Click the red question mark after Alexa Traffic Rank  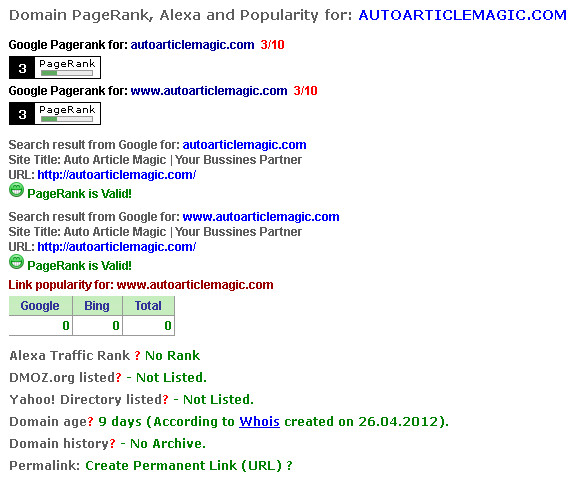point(137,356)
